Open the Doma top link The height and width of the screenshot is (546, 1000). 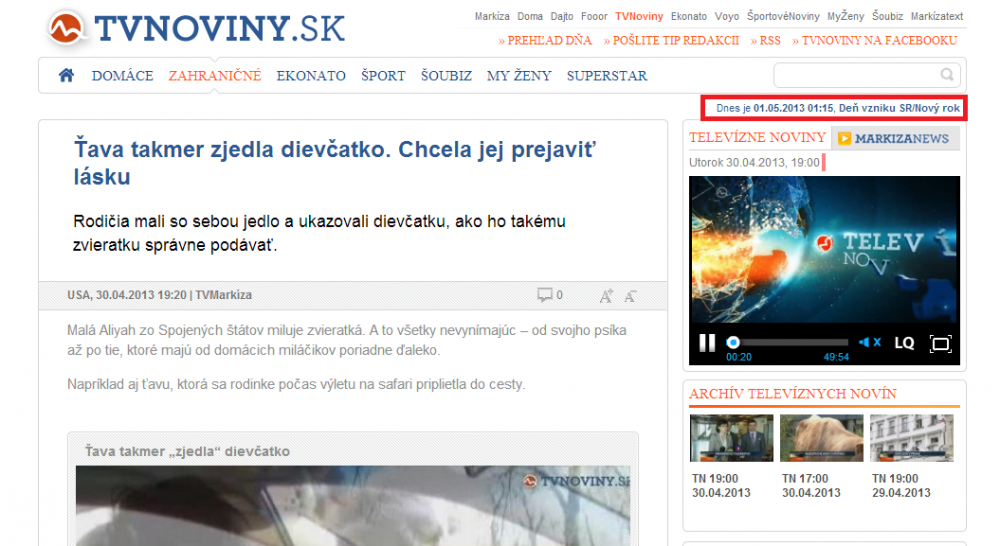click(x=530, y=17)
